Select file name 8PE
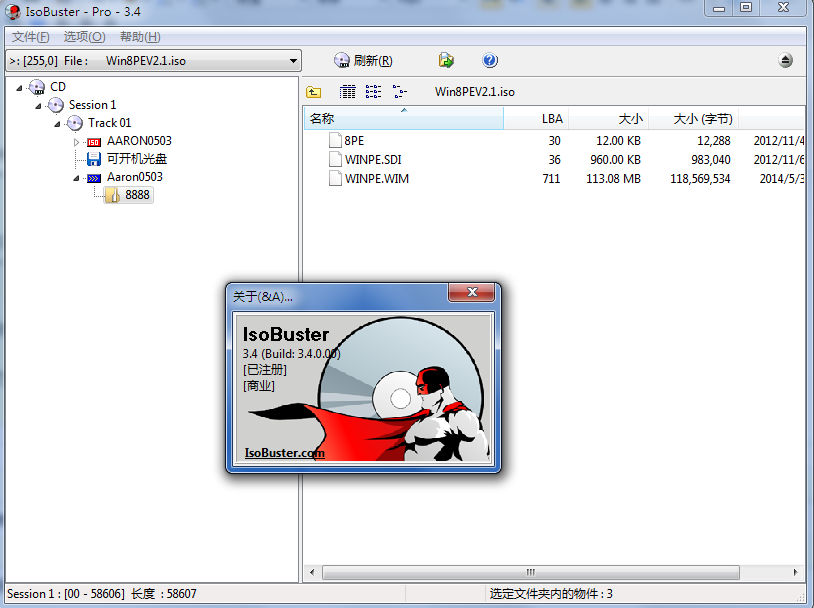 354,141
